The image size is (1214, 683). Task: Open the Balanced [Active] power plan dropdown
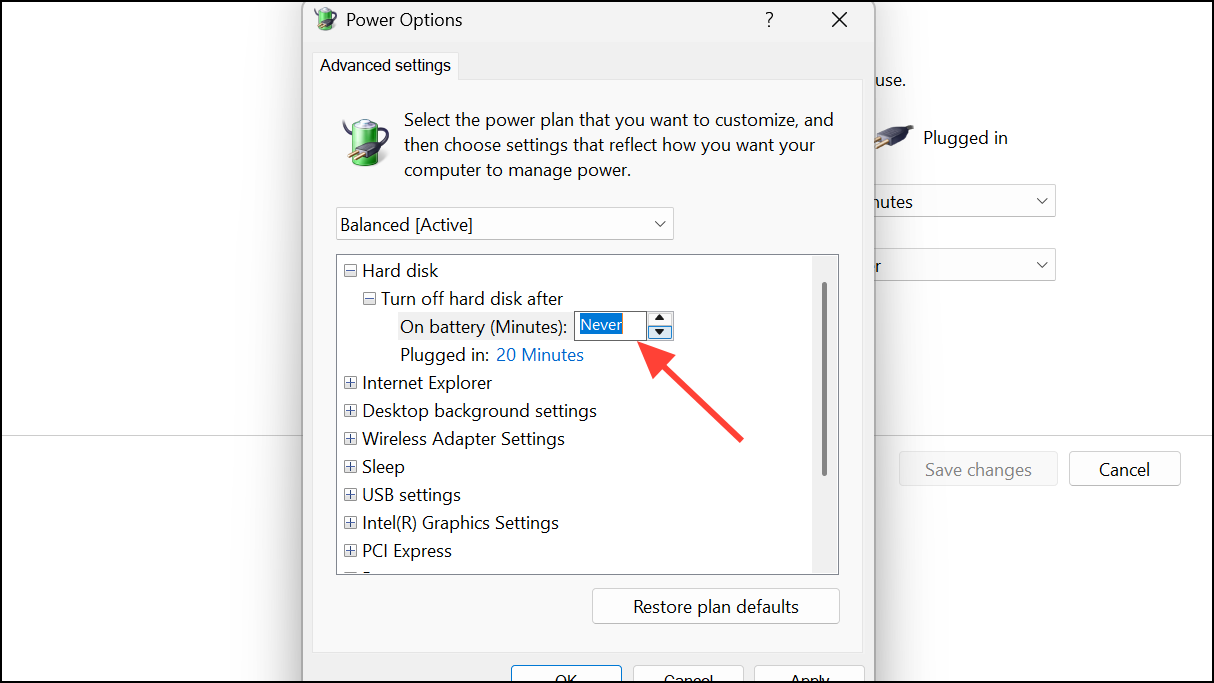click(504, 224)
